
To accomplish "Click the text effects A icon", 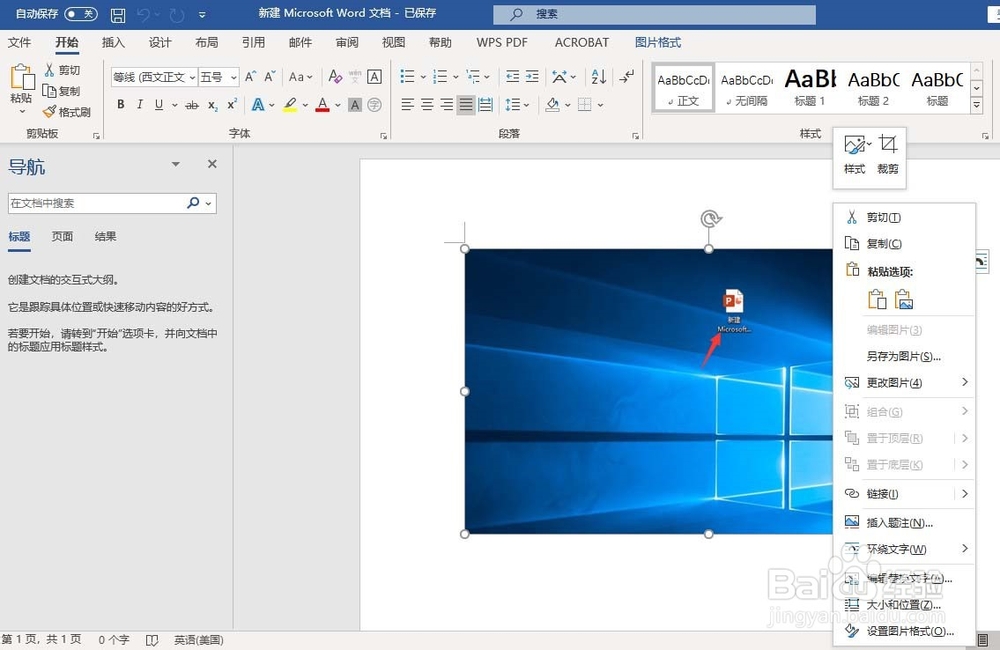I will [258, 105].
